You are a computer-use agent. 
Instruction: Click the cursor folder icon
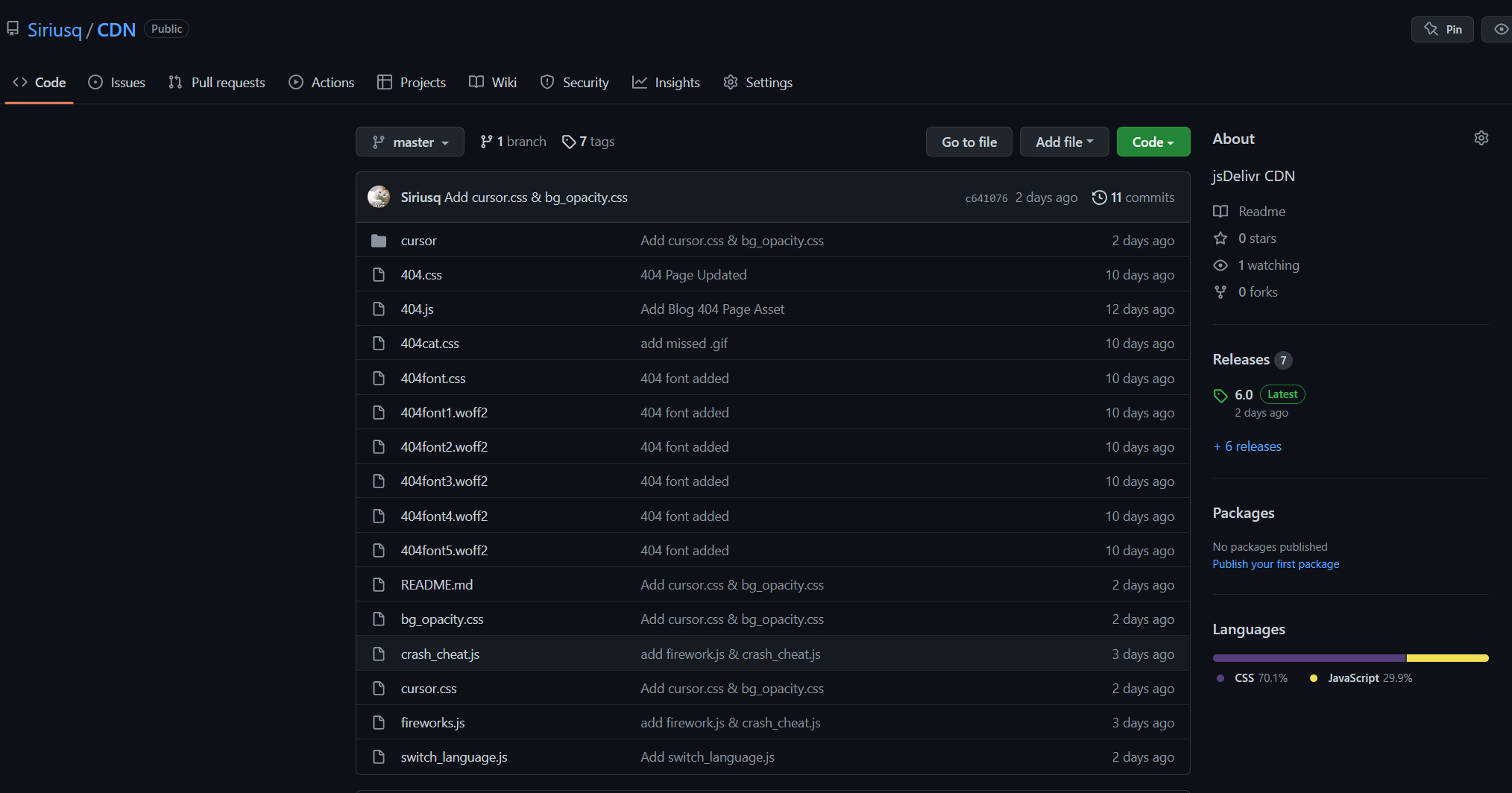click(379, 241)
